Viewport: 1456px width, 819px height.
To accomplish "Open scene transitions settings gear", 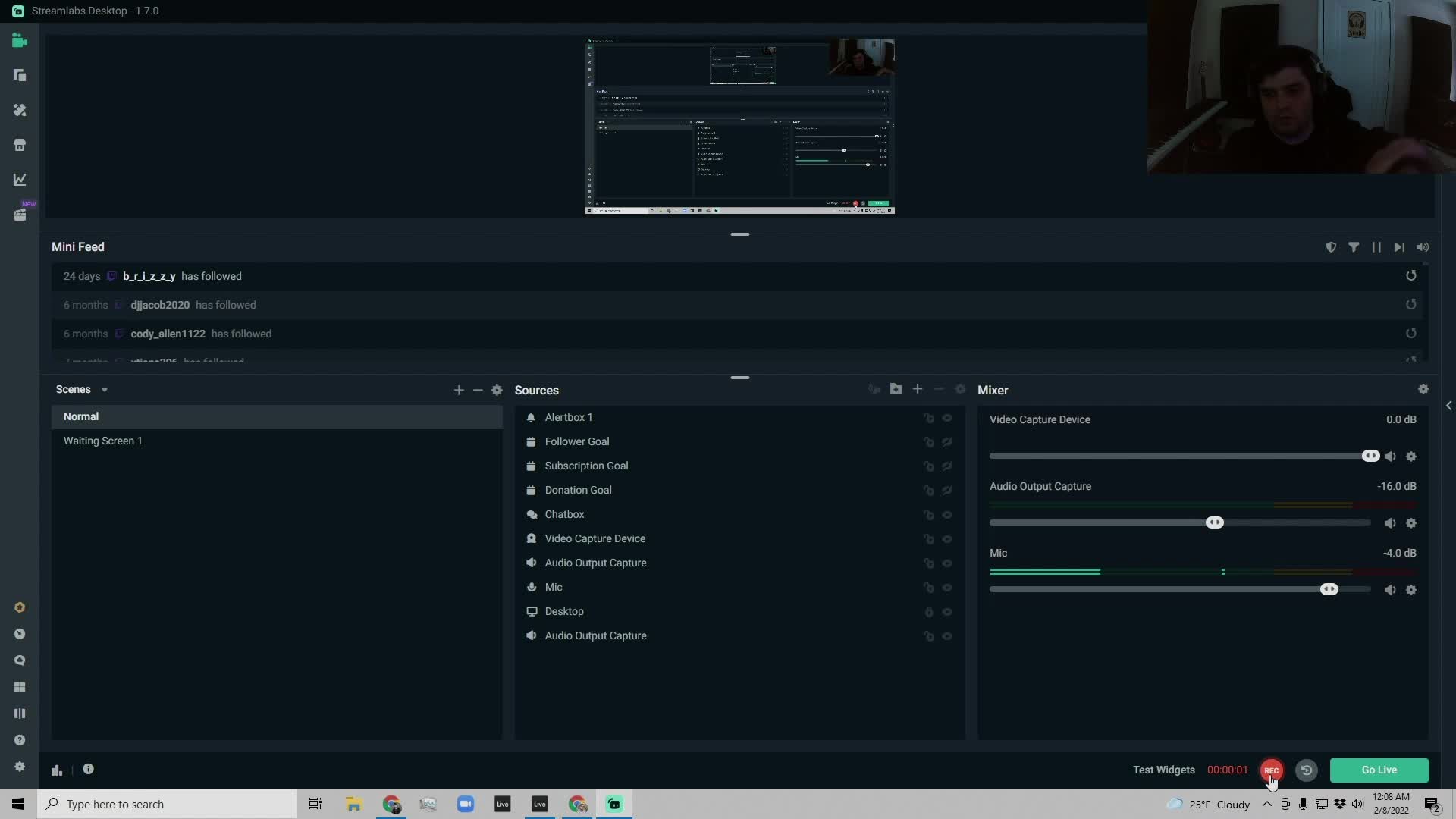I will tap(497, 390).
